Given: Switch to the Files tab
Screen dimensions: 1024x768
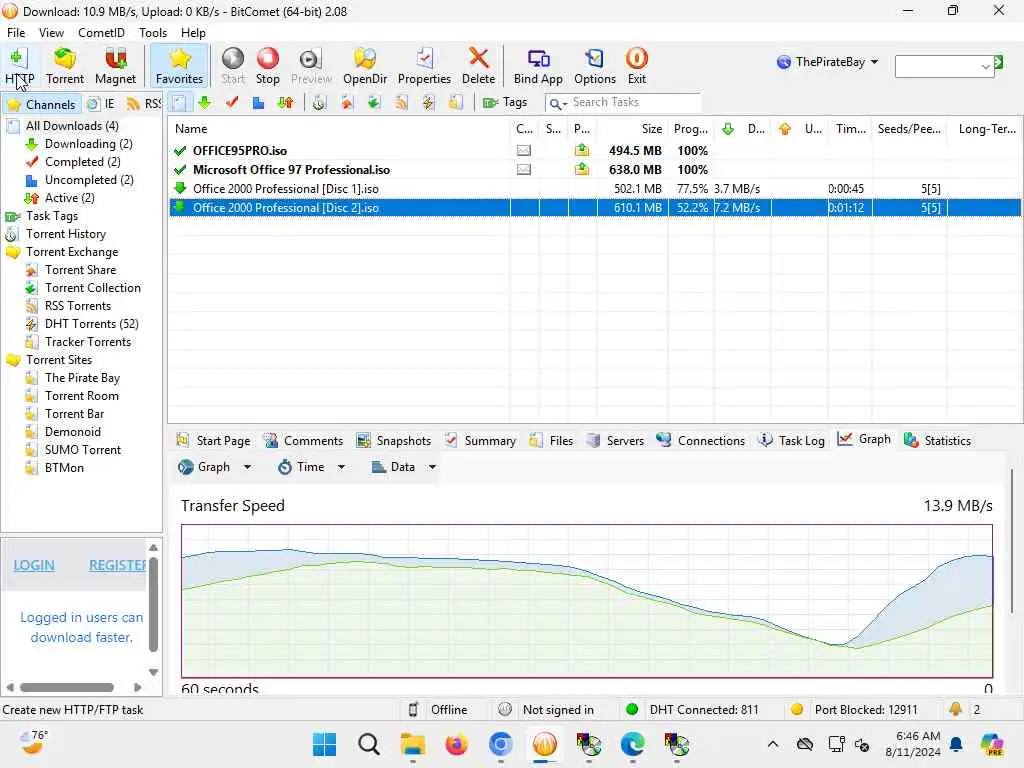Looking at the screenshot, I should point(551,441).
